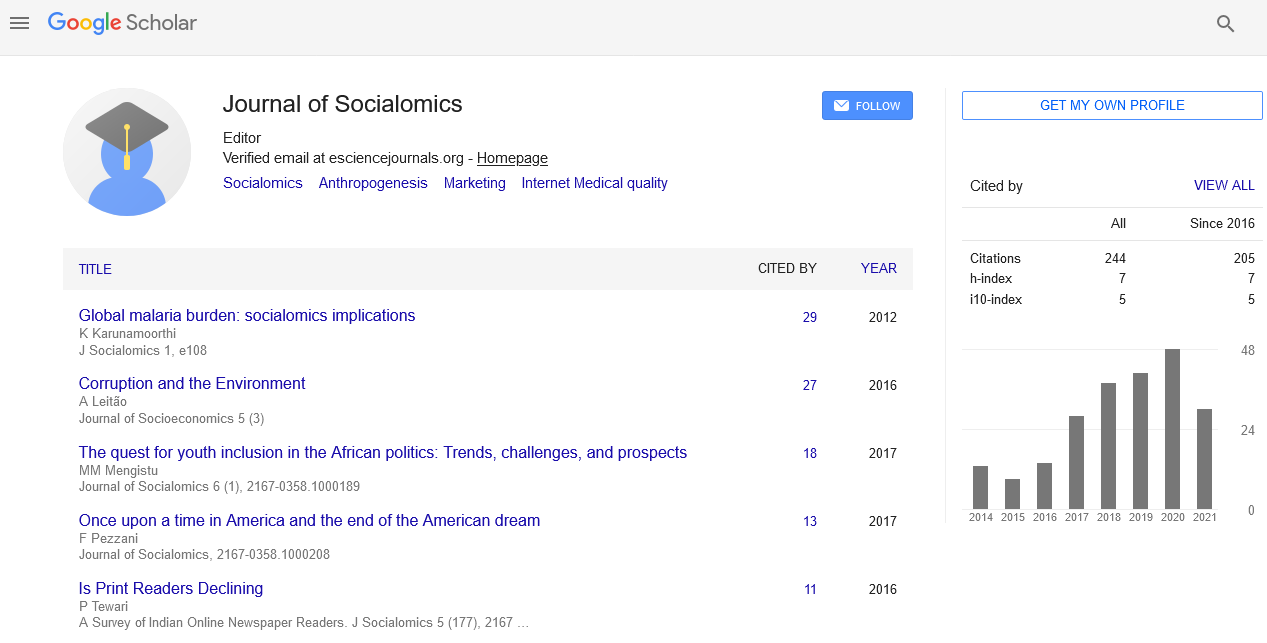
Task: Click the search magnifier icon
Action: tap(1225, 24)
